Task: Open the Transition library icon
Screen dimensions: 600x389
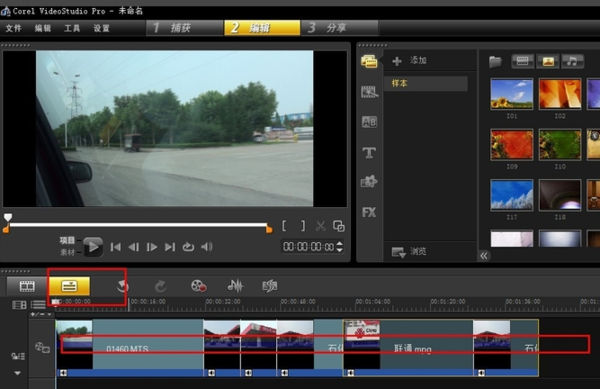Action: pos(369,122)
